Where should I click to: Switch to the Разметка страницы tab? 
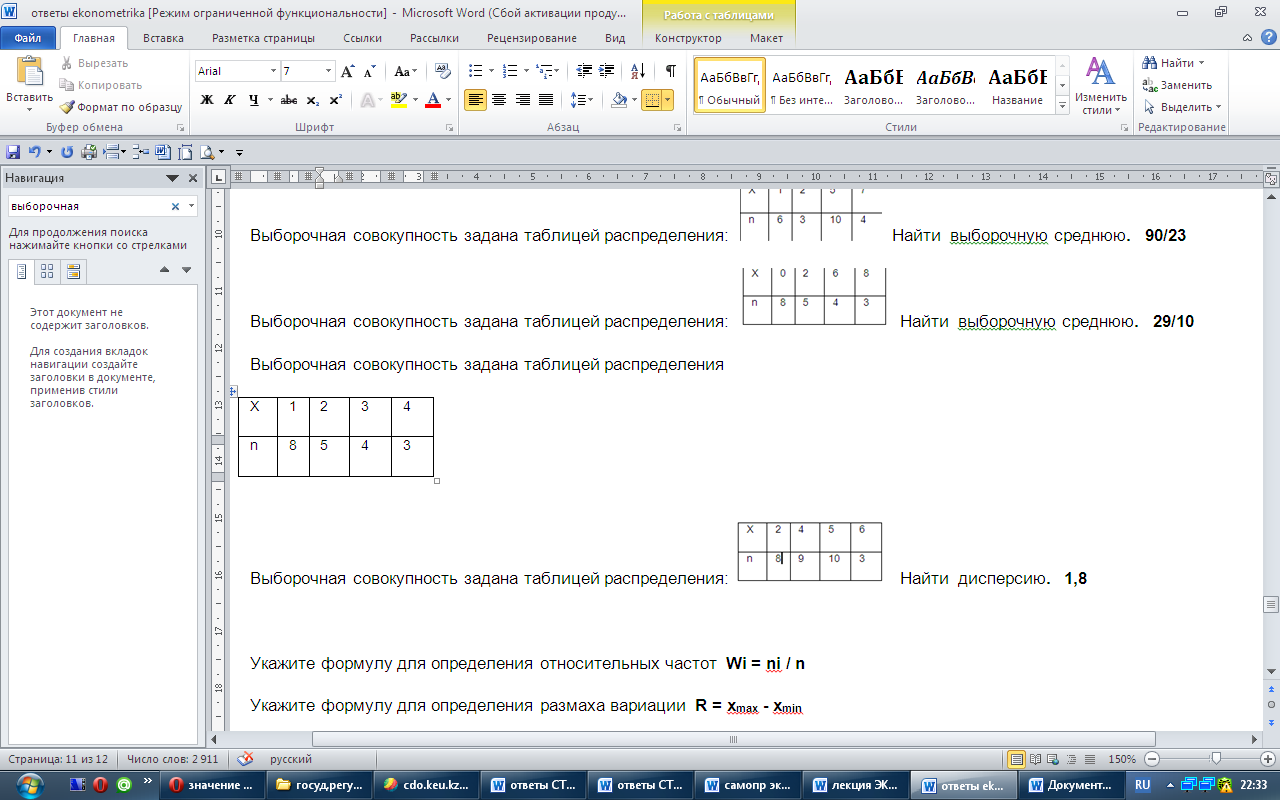[x=263, y=38]
